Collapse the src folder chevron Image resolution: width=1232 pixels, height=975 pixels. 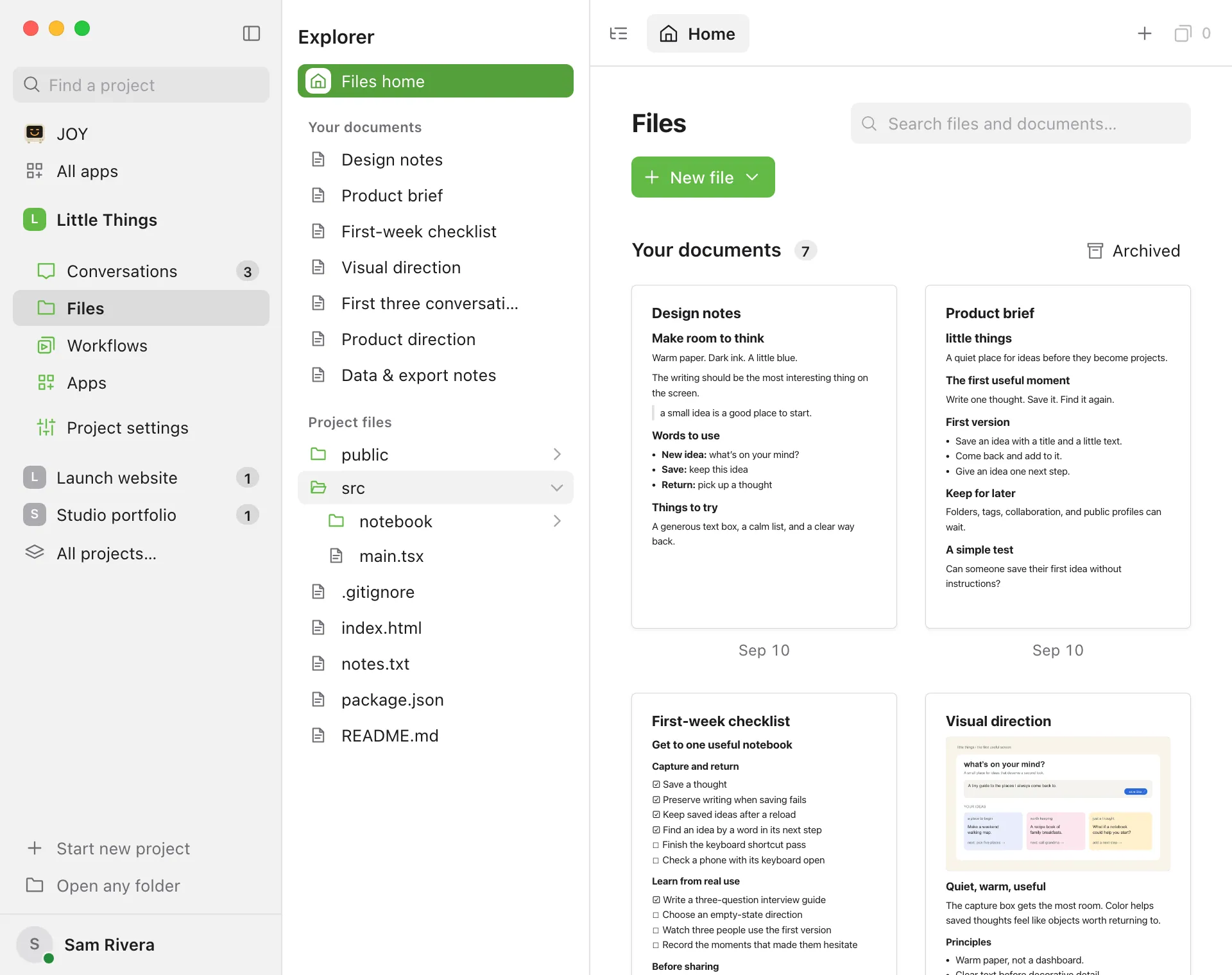[557, 487]
